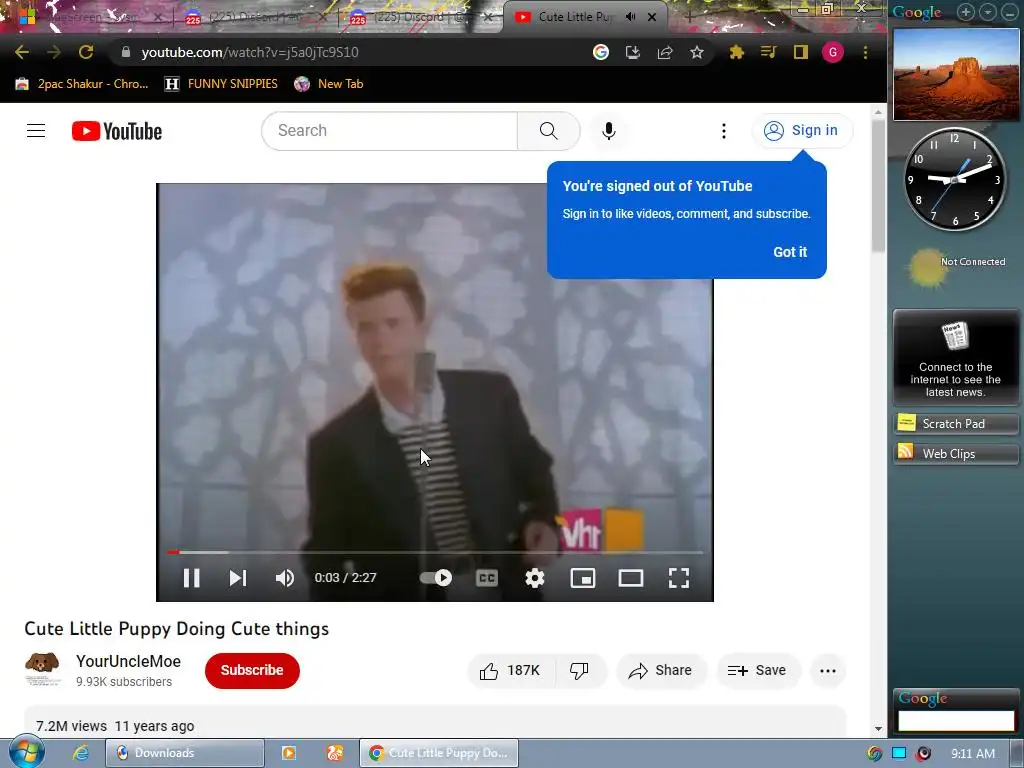Toggle the browser side panel
Screen dimensions: 1024x768
pyautogui.click(x=801, y=52)
